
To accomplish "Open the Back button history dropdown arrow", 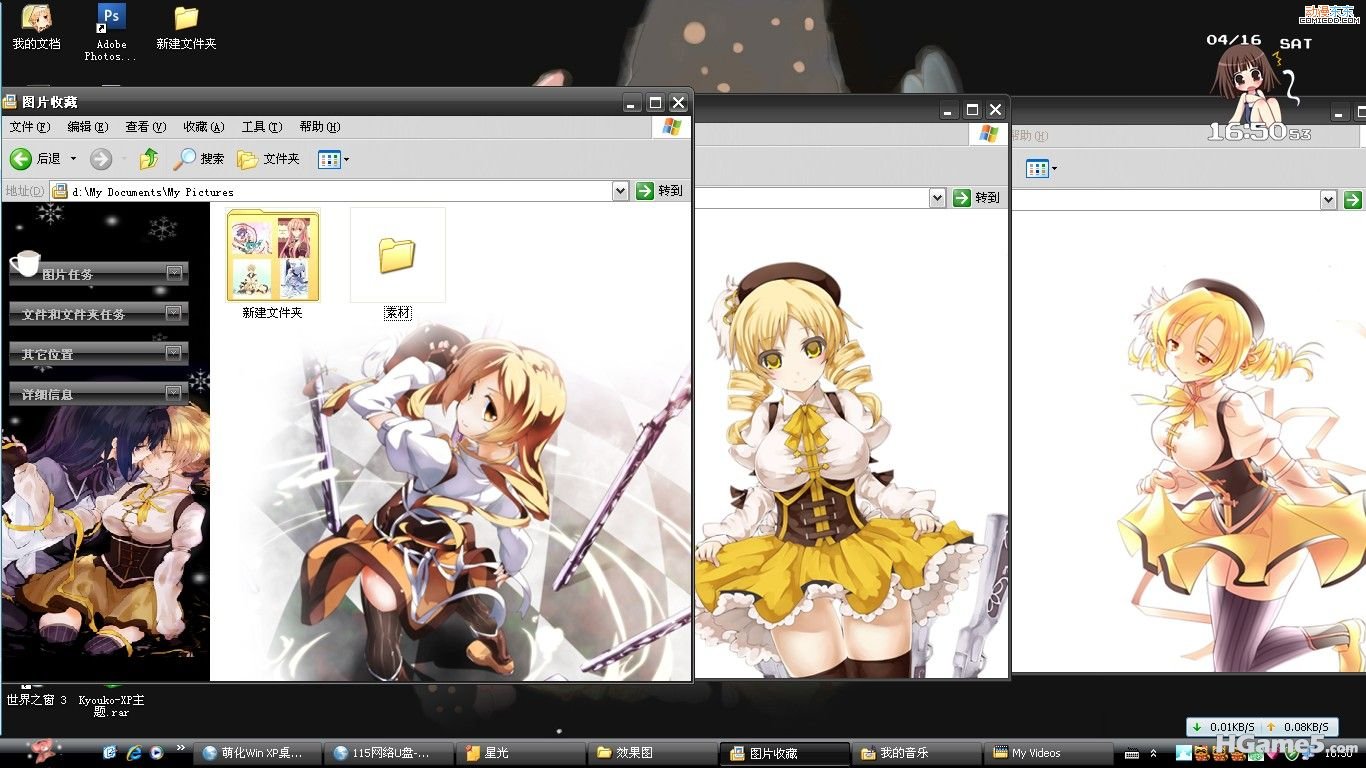I will point(73,159).
